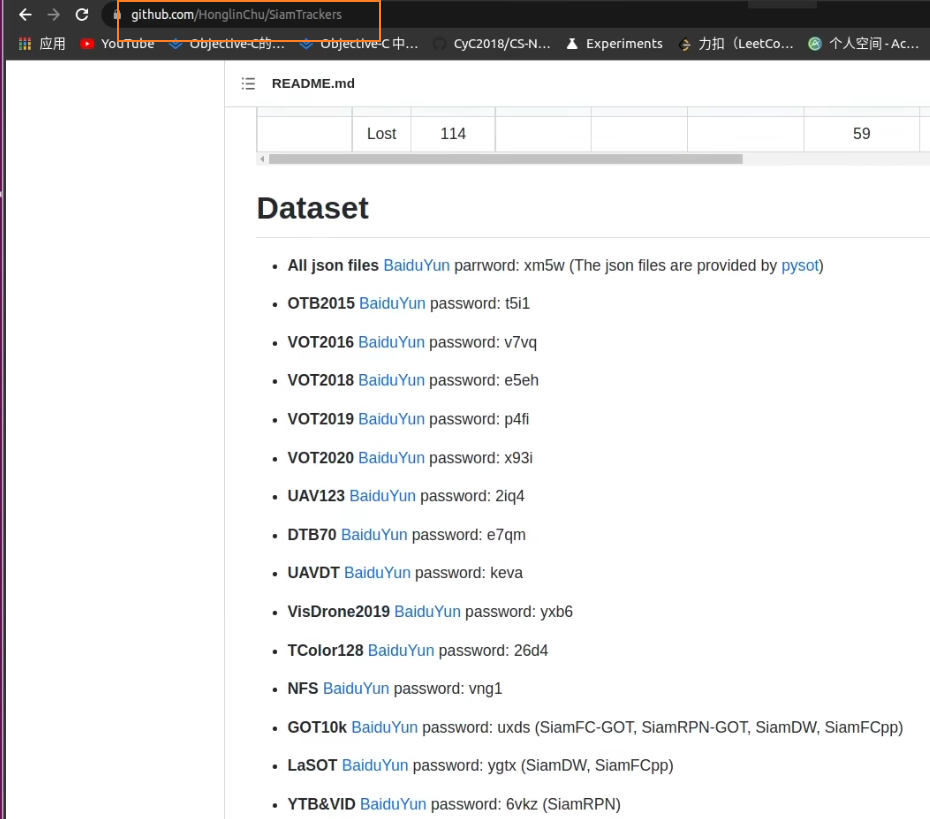
Task: Open BaiduYun link for UAVDT
Action: (x=377, y=573)
